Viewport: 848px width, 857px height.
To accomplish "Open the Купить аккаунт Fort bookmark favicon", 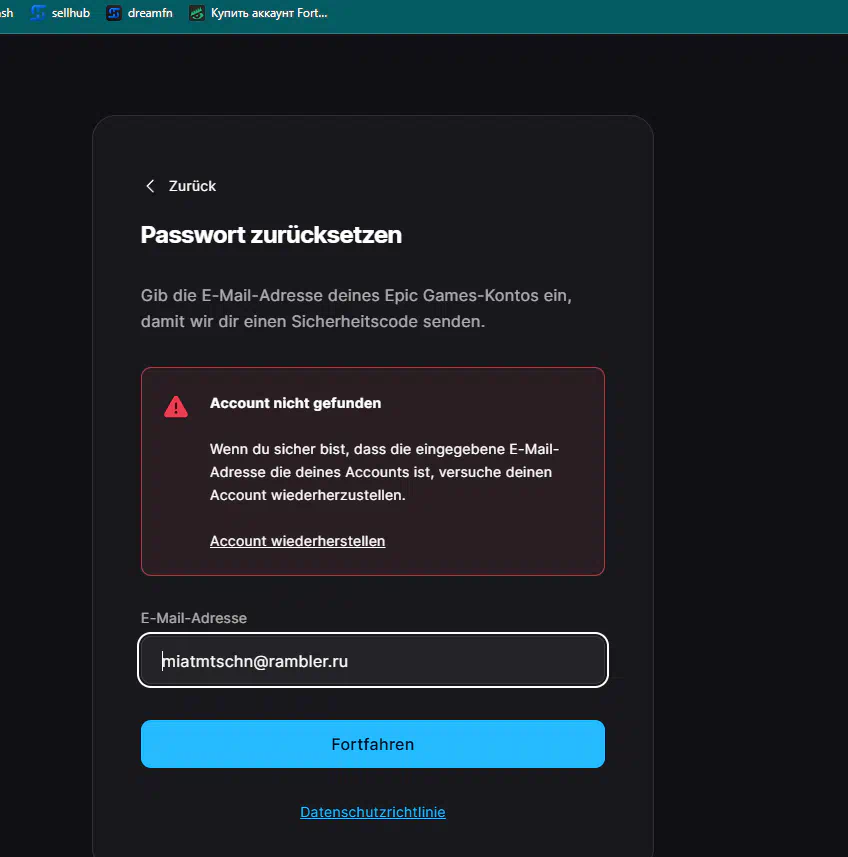I will point(197,13).
